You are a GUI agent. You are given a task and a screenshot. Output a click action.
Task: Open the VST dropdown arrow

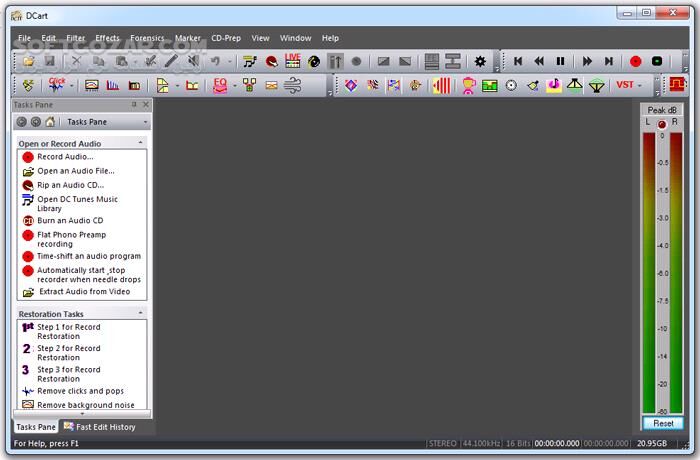640,85
